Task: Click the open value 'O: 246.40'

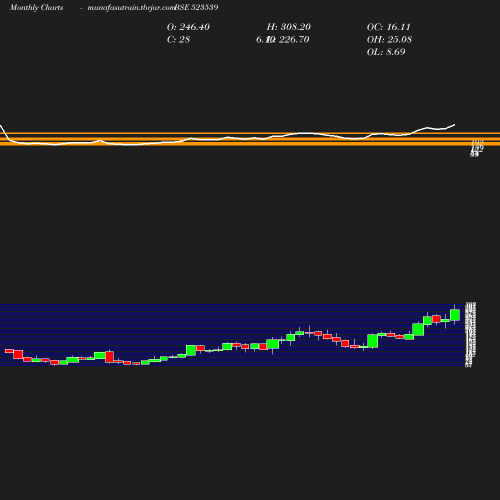Action: point(188,27)
